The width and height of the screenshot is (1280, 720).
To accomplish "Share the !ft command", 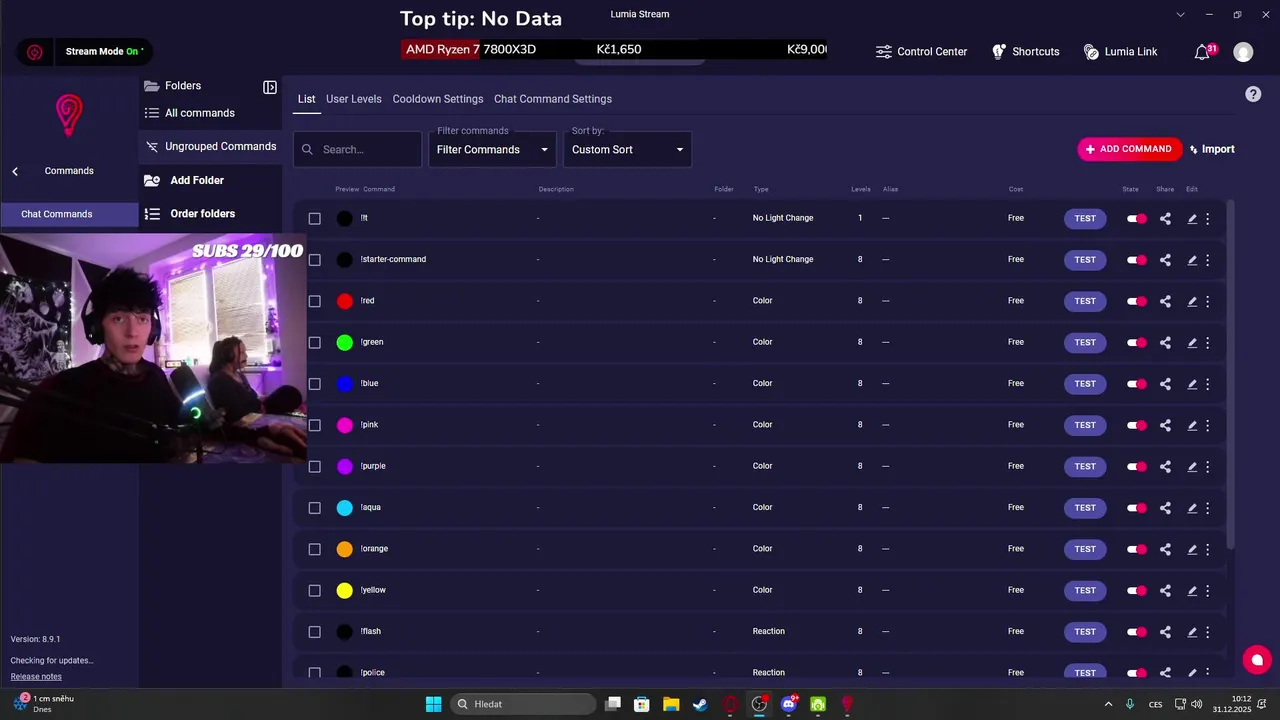I will tap(1165, 218).
